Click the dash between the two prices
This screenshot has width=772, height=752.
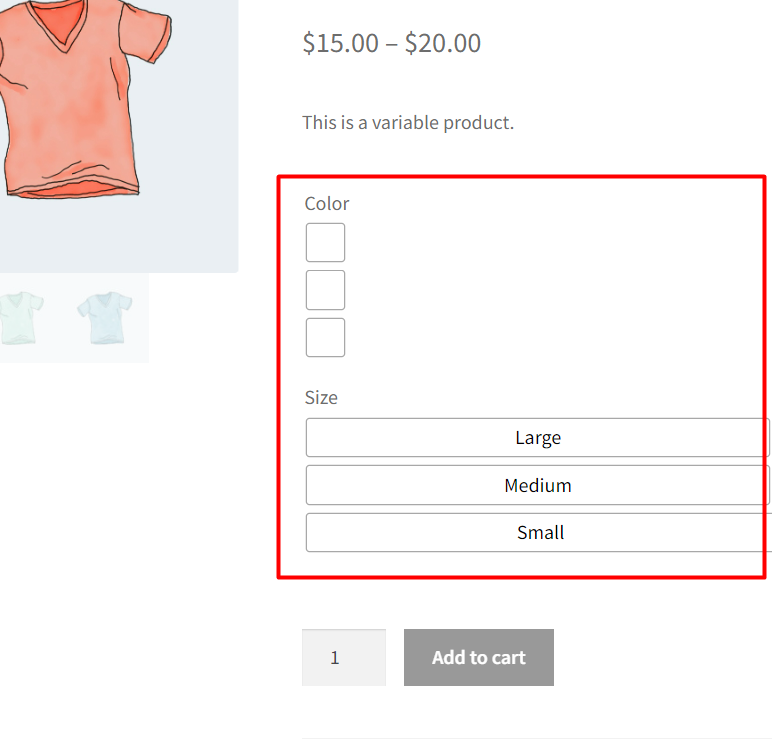point(392,44)
